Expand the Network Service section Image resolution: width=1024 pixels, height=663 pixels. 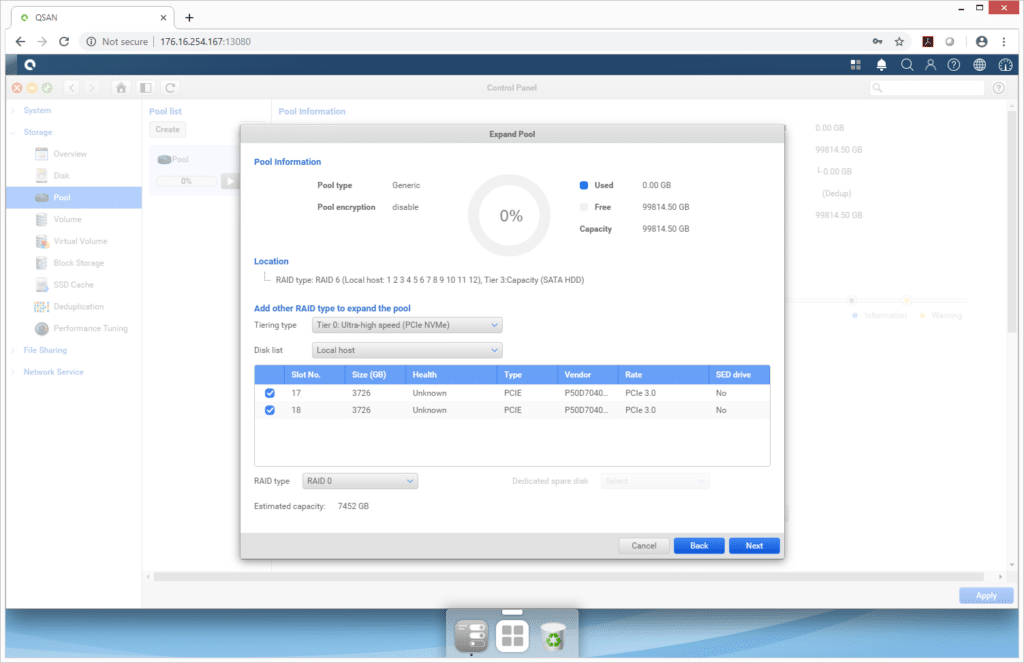[x=53, y=372]
